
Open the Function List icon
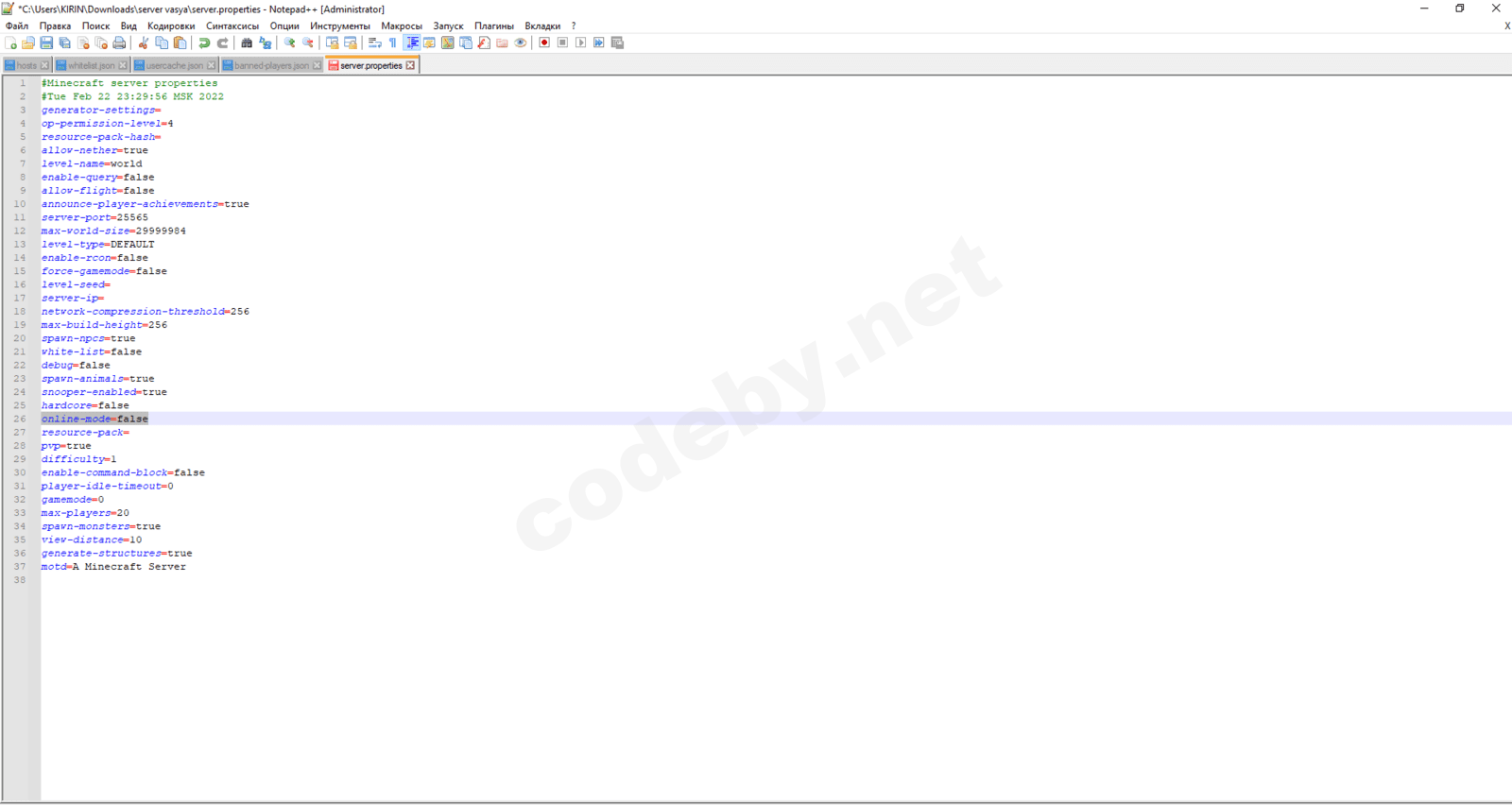(484, 43)
